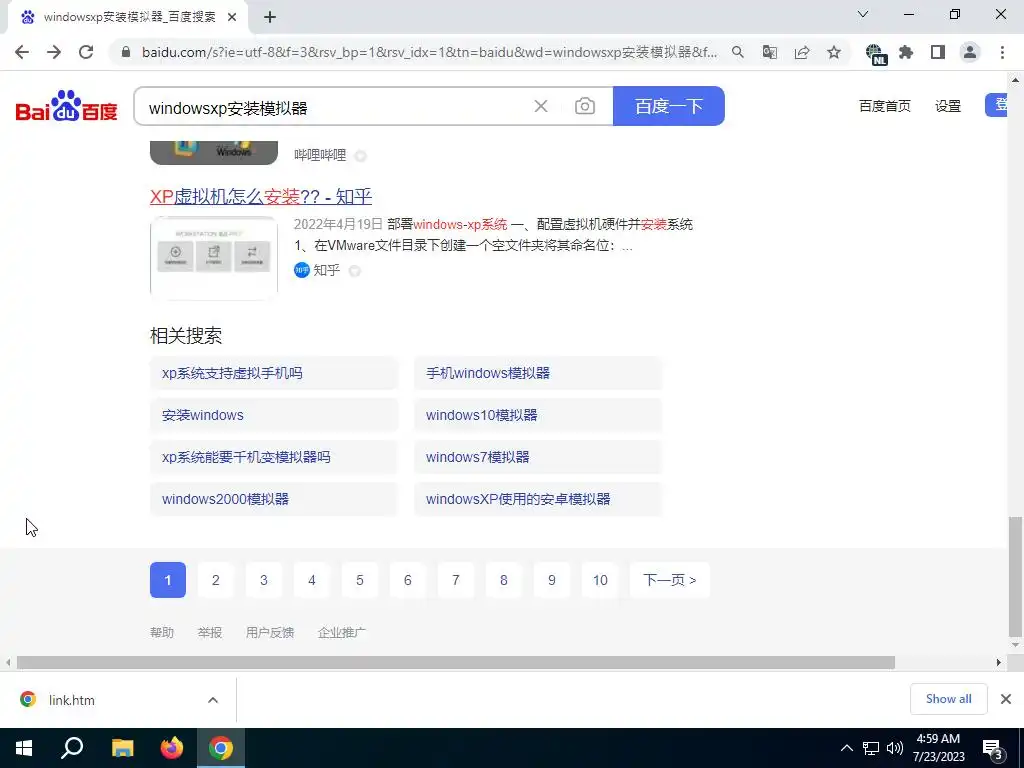This screenshot has height=768, width=1024.
Task: Open the NL globe extension icon
Action: pos(875,53)
